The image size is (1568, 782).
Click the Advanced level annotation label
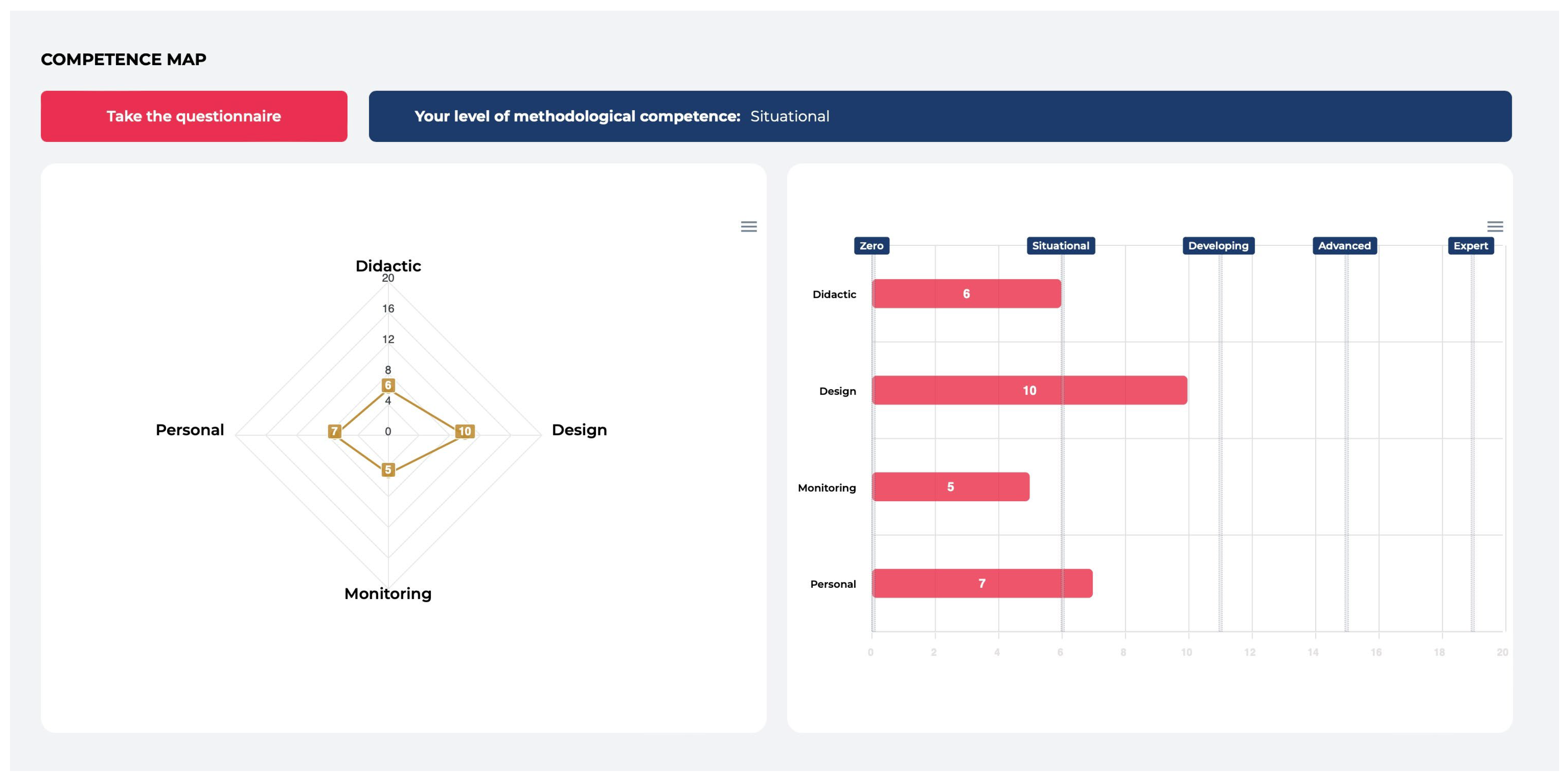point(1344,245)
